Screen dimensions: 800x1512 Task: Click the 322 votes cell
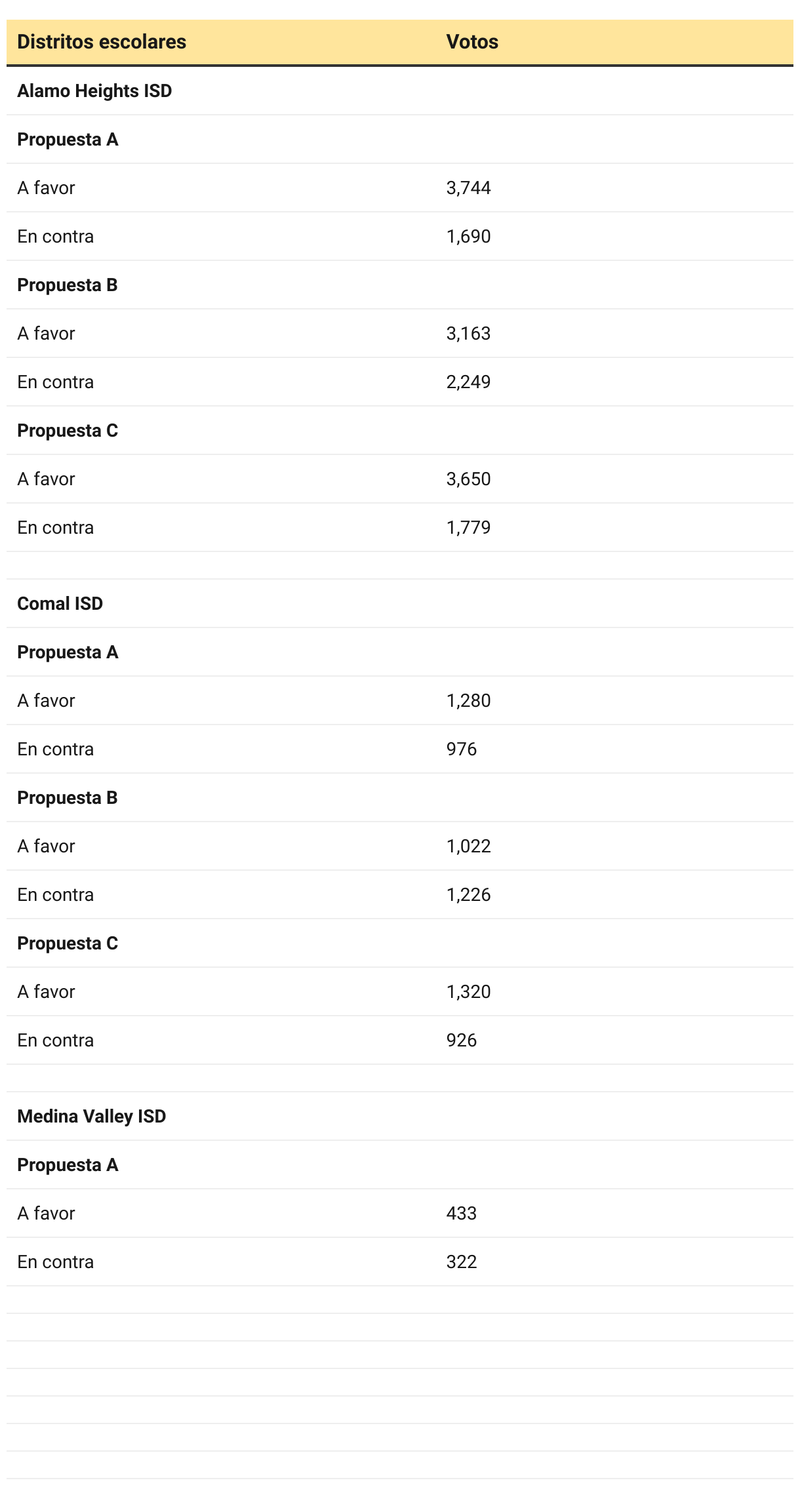pos(462,1262)
